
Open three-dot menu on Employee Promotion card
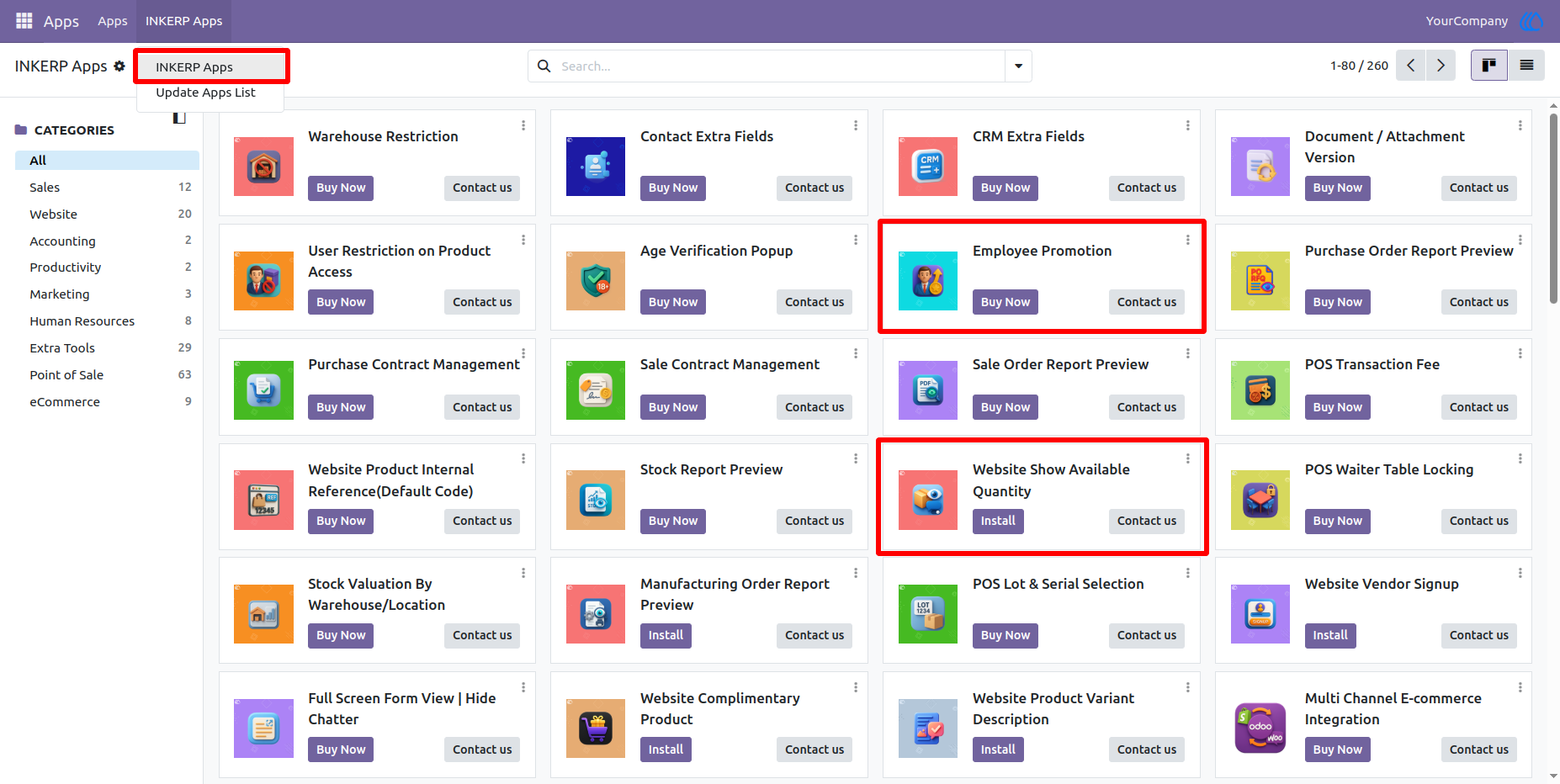tap(1188, 240)
